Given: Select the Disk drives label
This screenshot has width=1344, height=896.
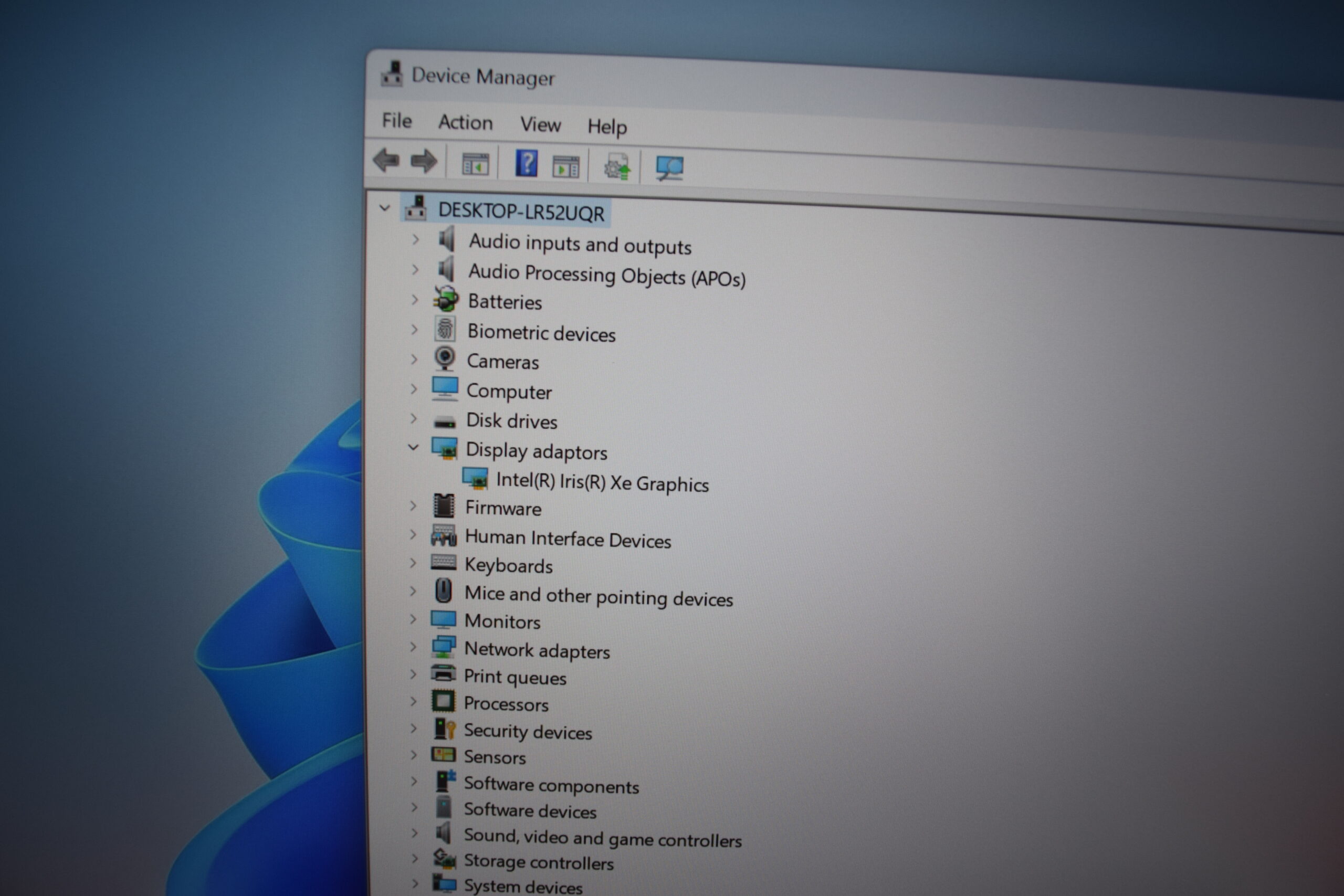Looking at the screenshot, I should click(x=511, y=421).
